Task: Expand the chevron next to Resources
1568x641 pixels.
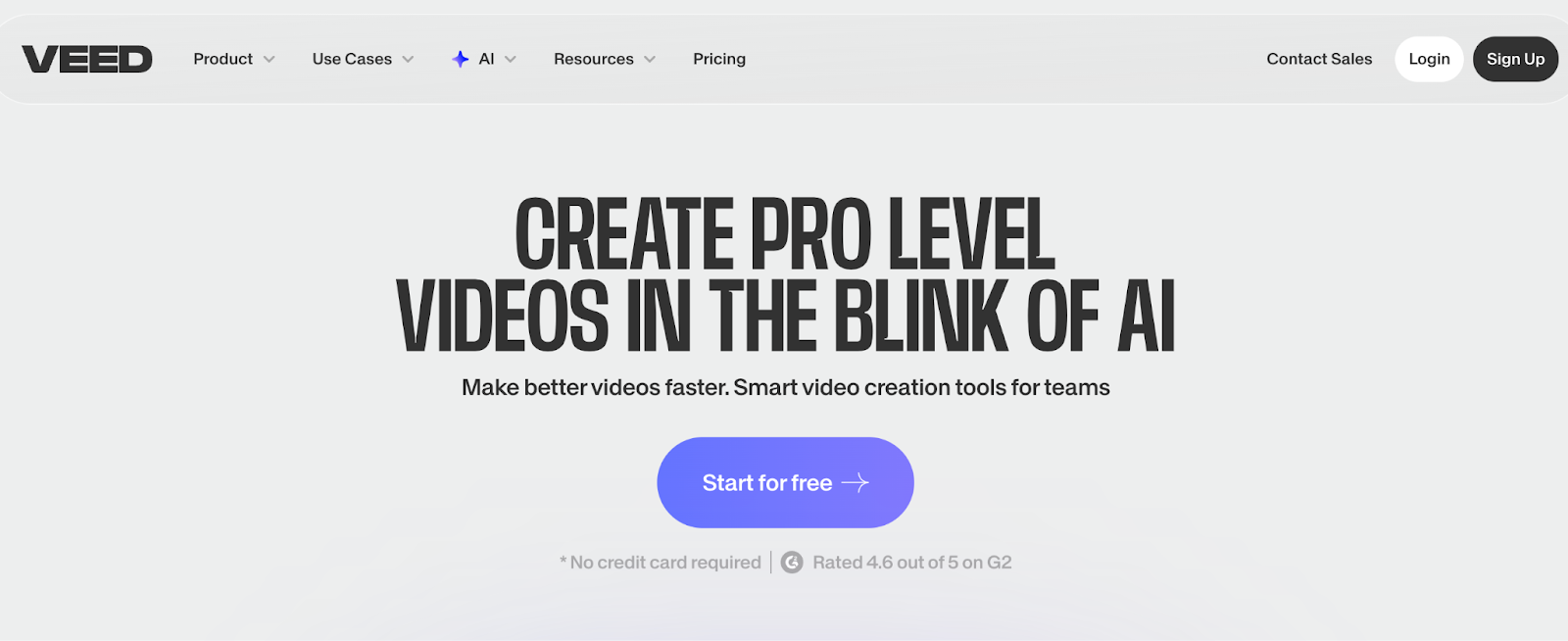Action: pyautogui.click(x=650, y=60)
